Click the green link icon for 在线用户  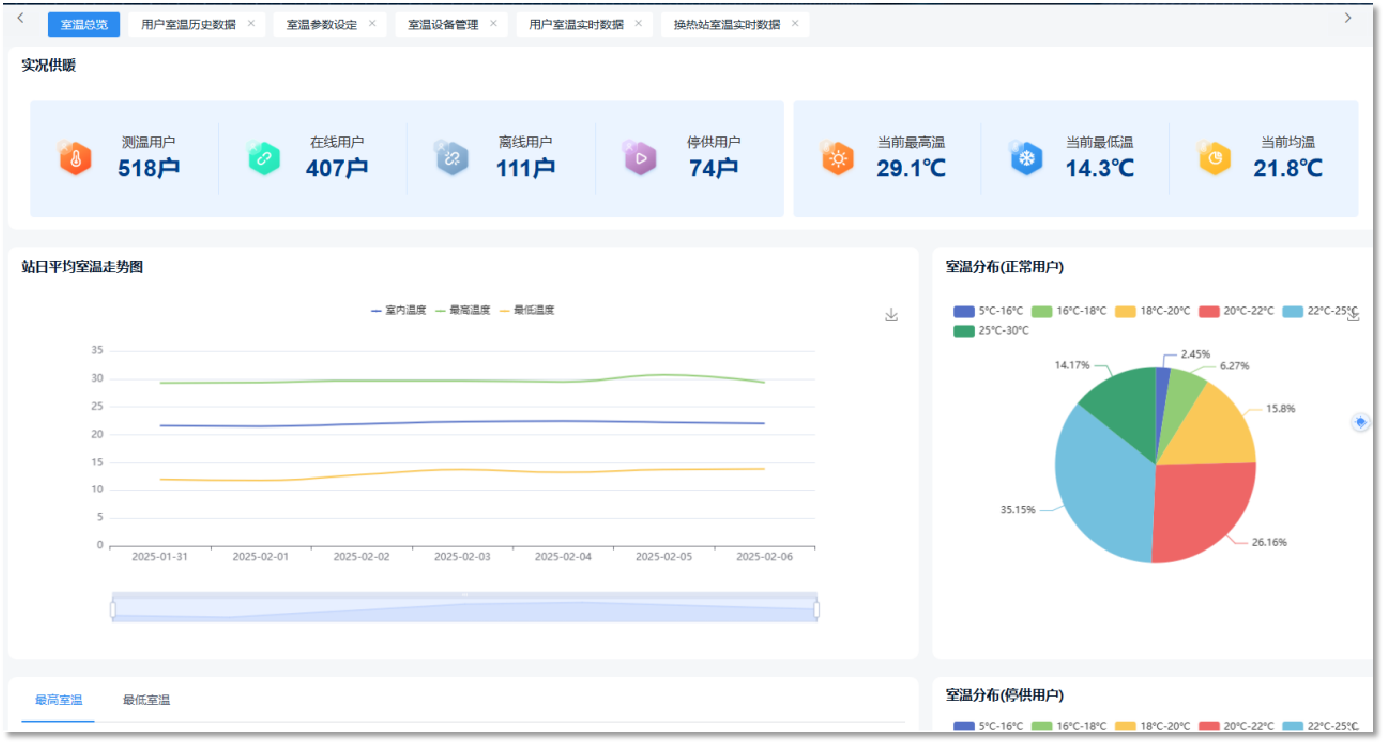tap(263, 158)
